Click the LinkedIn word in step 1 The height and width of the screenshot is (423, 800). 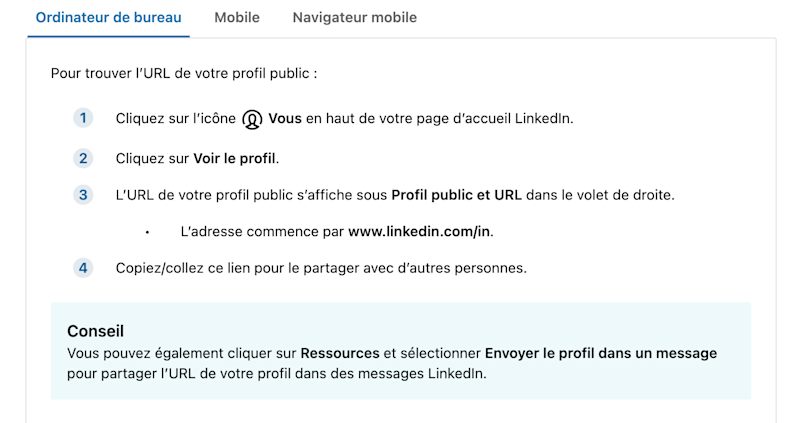[x=542, y=118]
